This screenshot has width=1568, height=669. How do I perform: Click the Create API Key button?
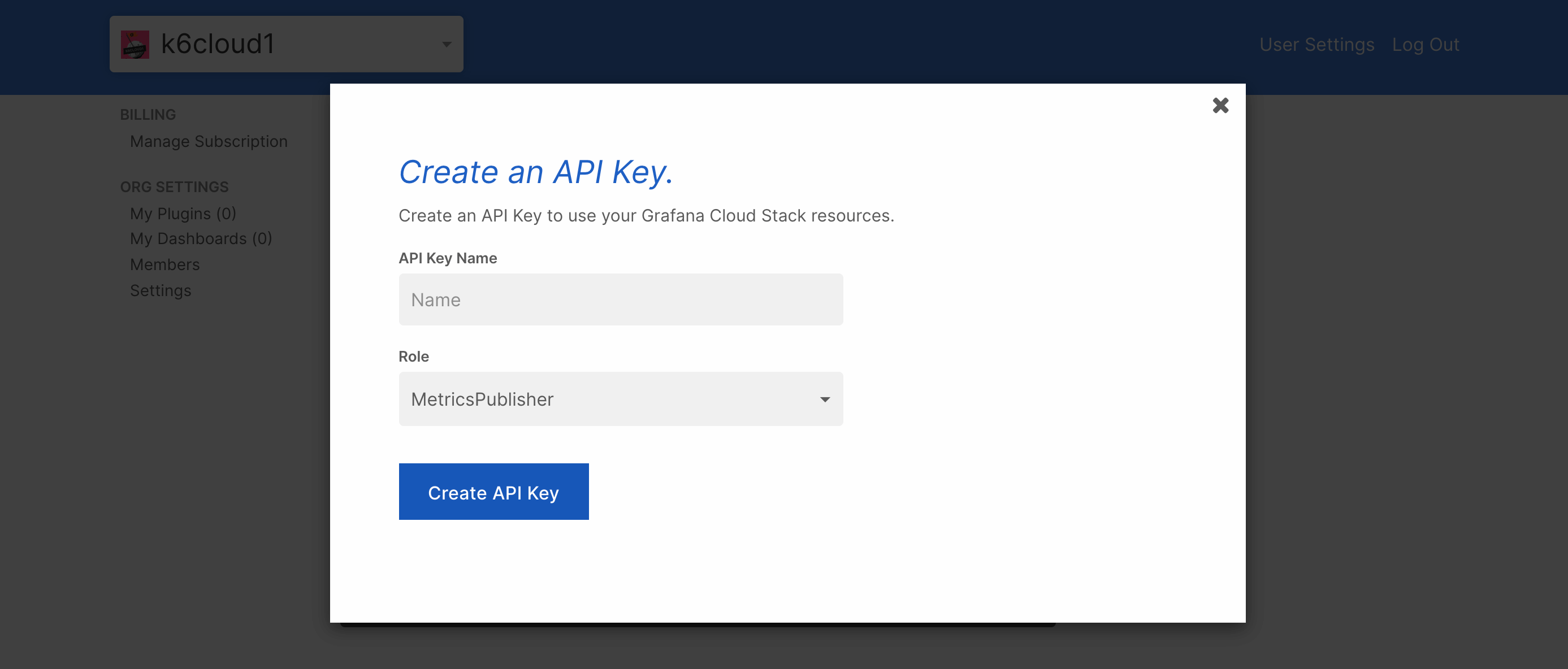493,491
